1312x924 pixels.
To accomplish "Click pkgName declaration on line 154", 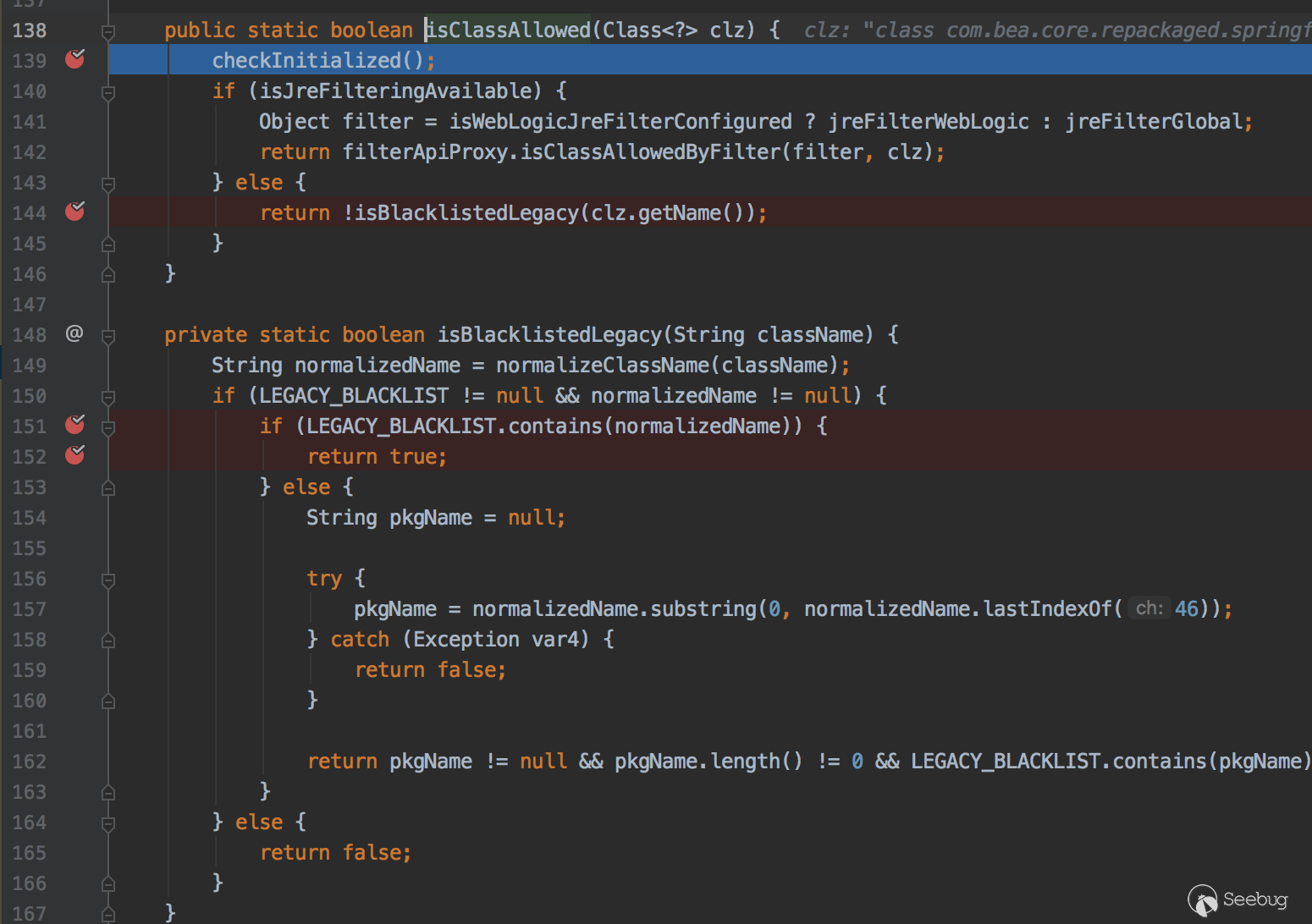I will coord(431,517).
